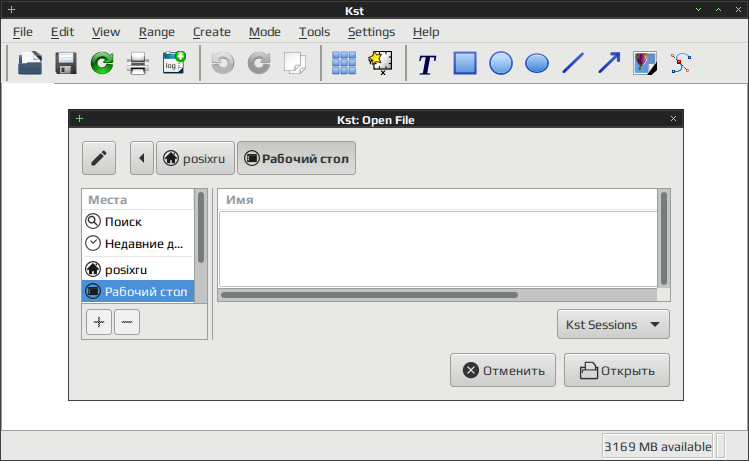Open the View menu
The height and width of the screenshot is (461, 749).
point(106,32)
